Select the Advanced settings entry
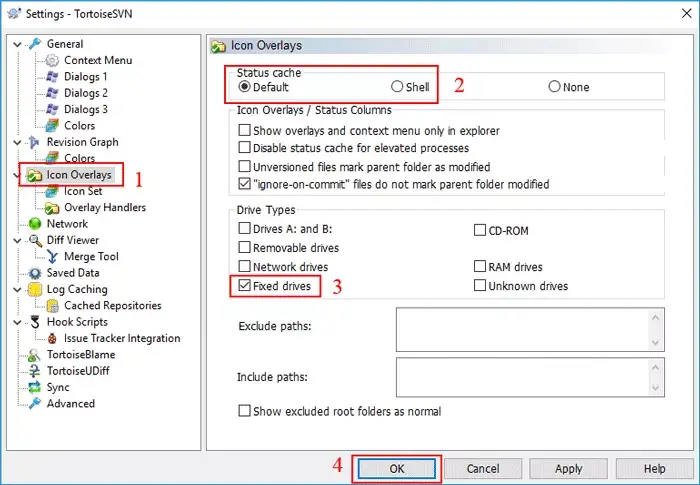Image resolution: width=700 pixels, height=485 pixels. [x=71, y=404]
